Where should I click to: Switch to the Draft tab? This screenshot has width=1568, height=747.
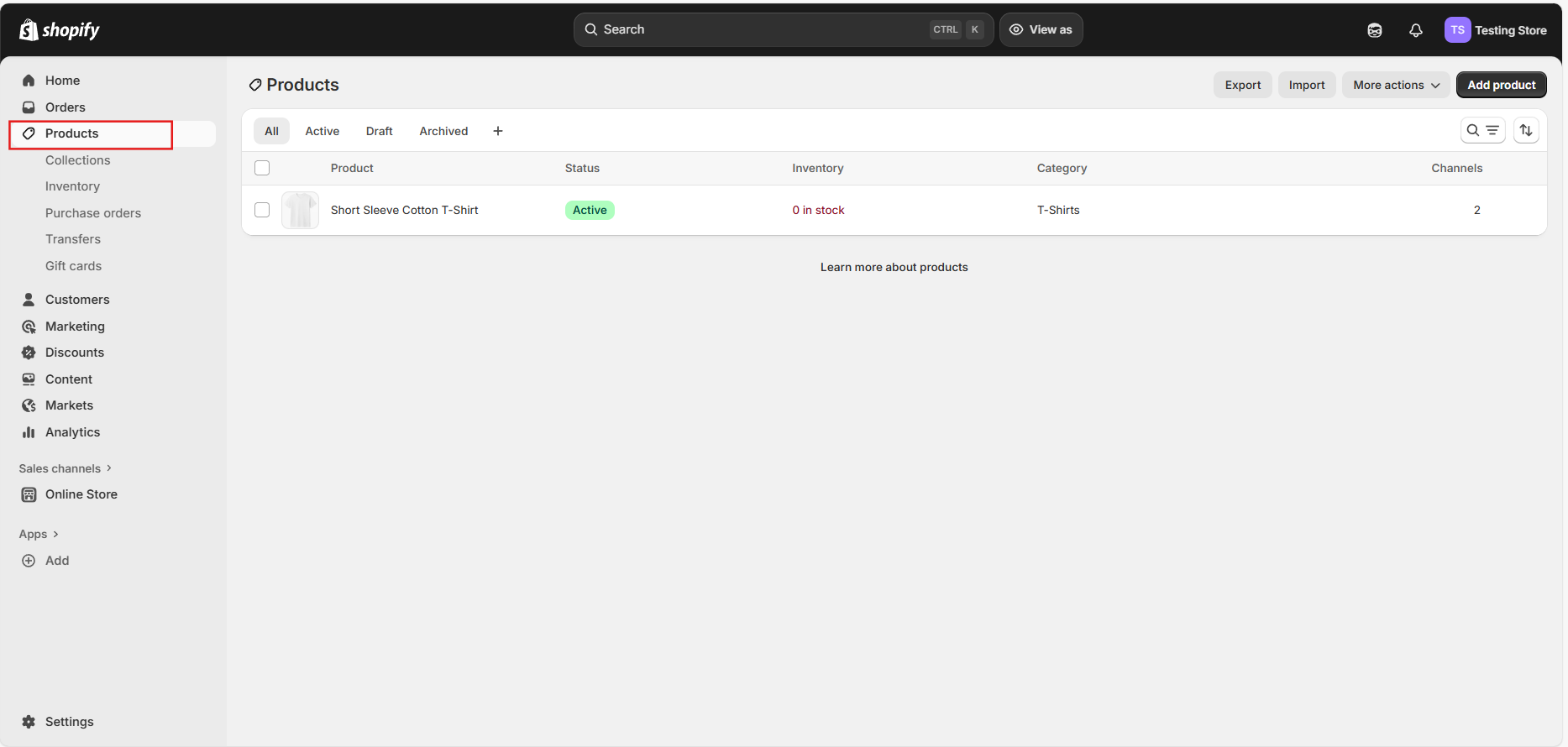pyautogui.click(x=379, y=131)
